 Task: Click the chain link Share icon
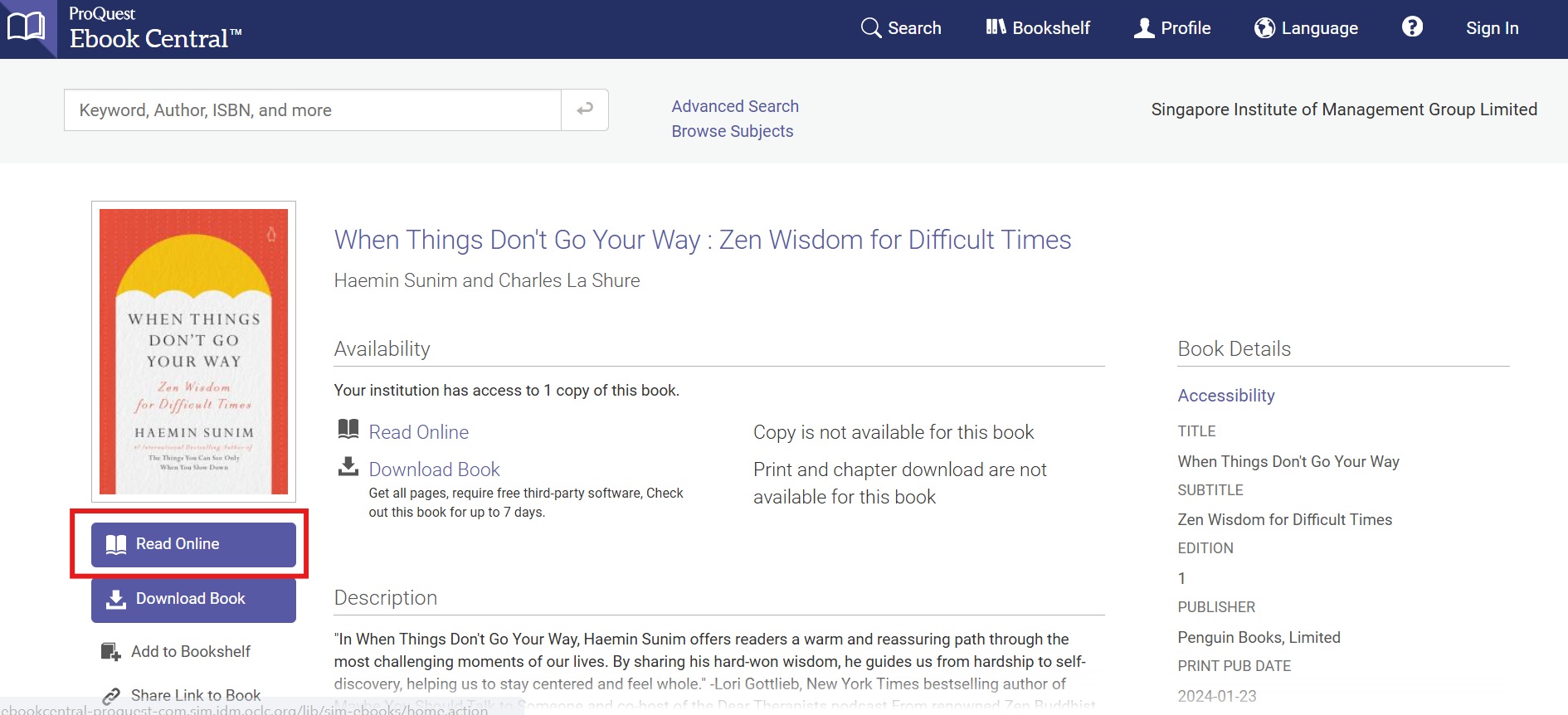pyautogui.click(x=111, y=696)
